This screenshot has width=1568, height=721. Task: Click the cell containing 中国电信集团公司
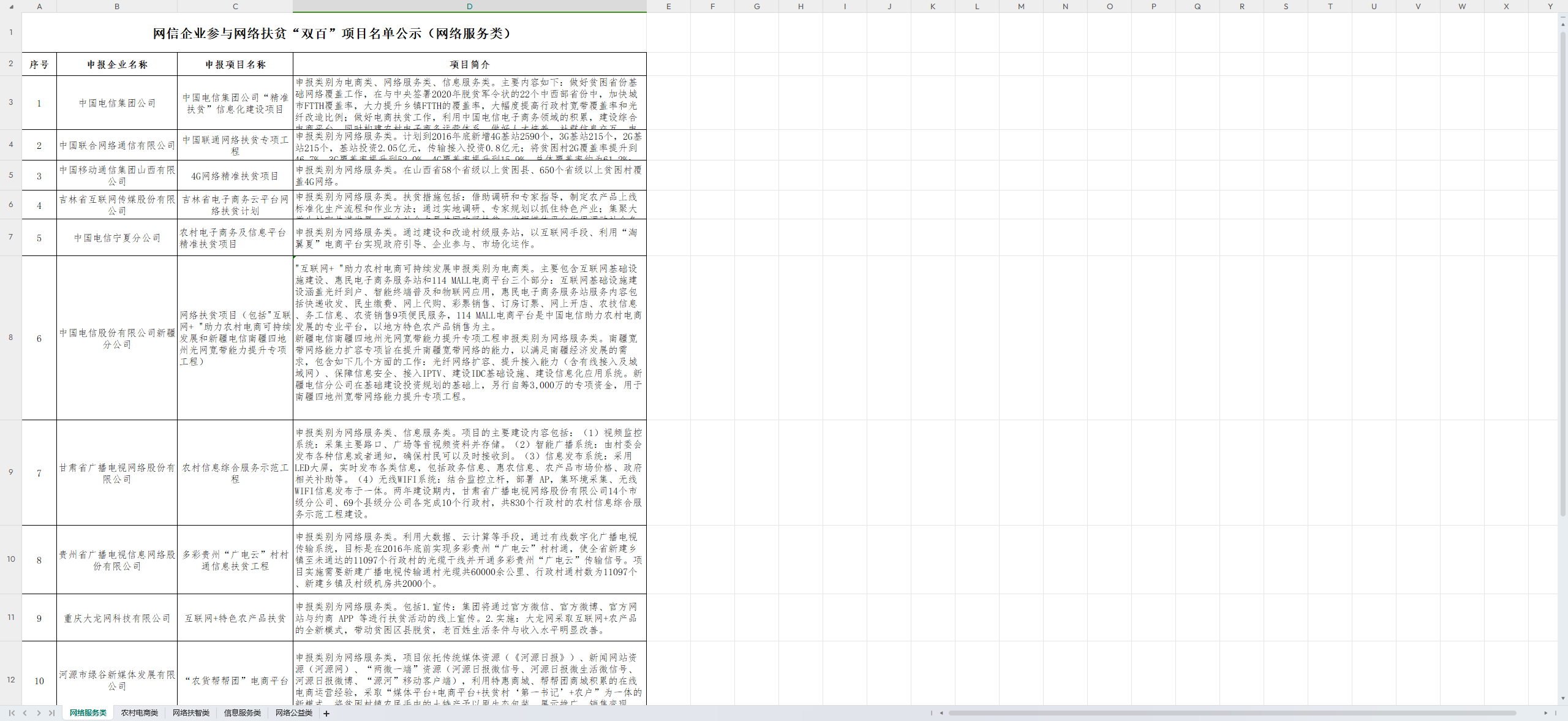[x=116, y=103]
